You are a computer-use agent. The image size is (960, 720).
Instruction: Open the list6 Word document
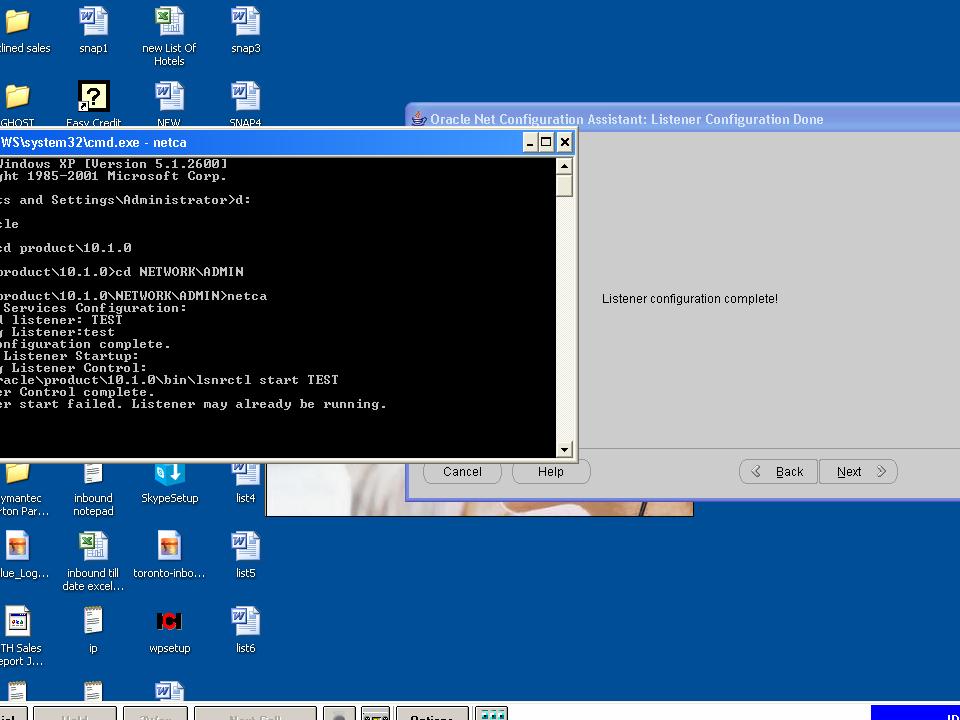pos(246,621)
